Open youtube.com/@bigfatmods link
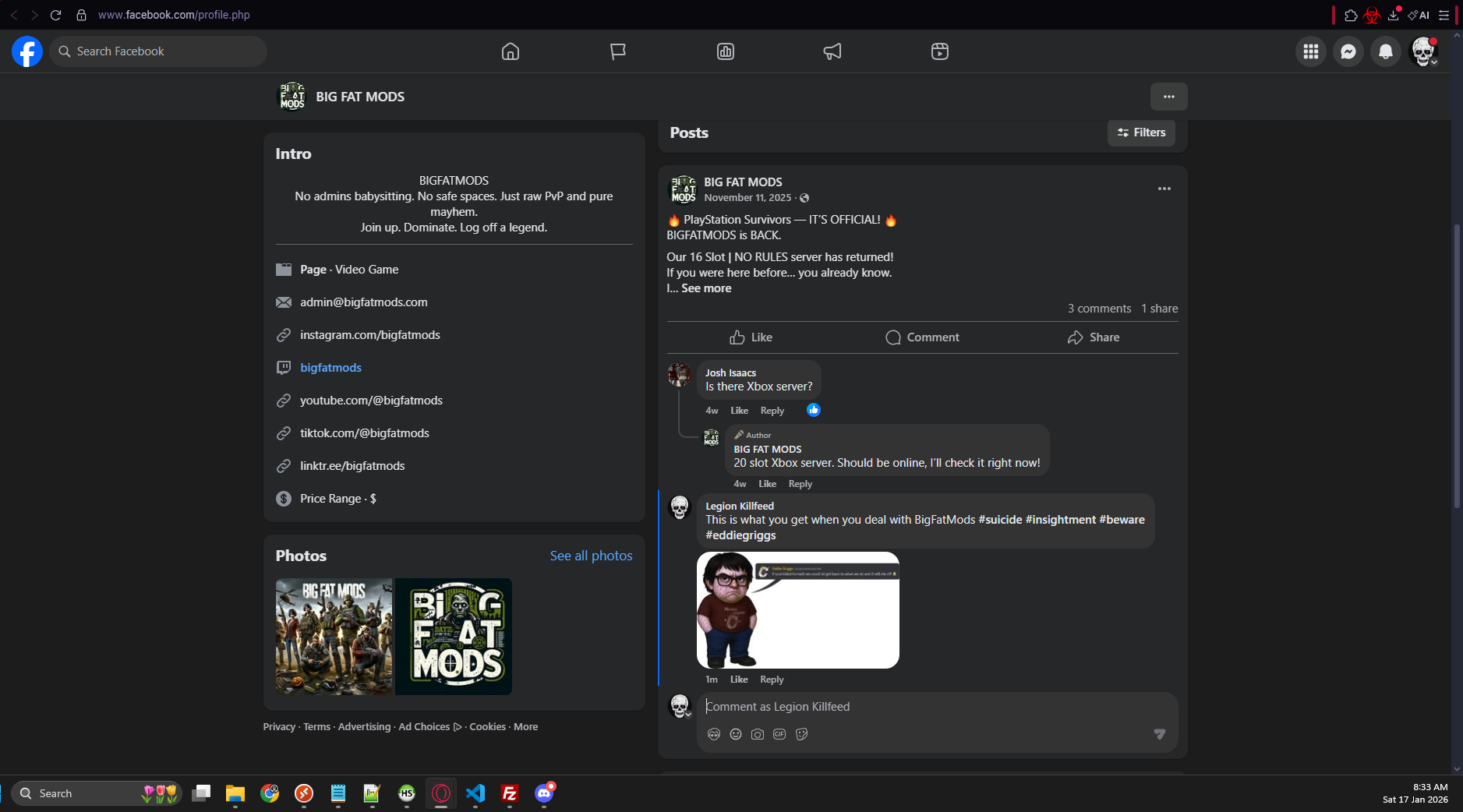This screenshot has width=1463, height=812. pos(371,401)
